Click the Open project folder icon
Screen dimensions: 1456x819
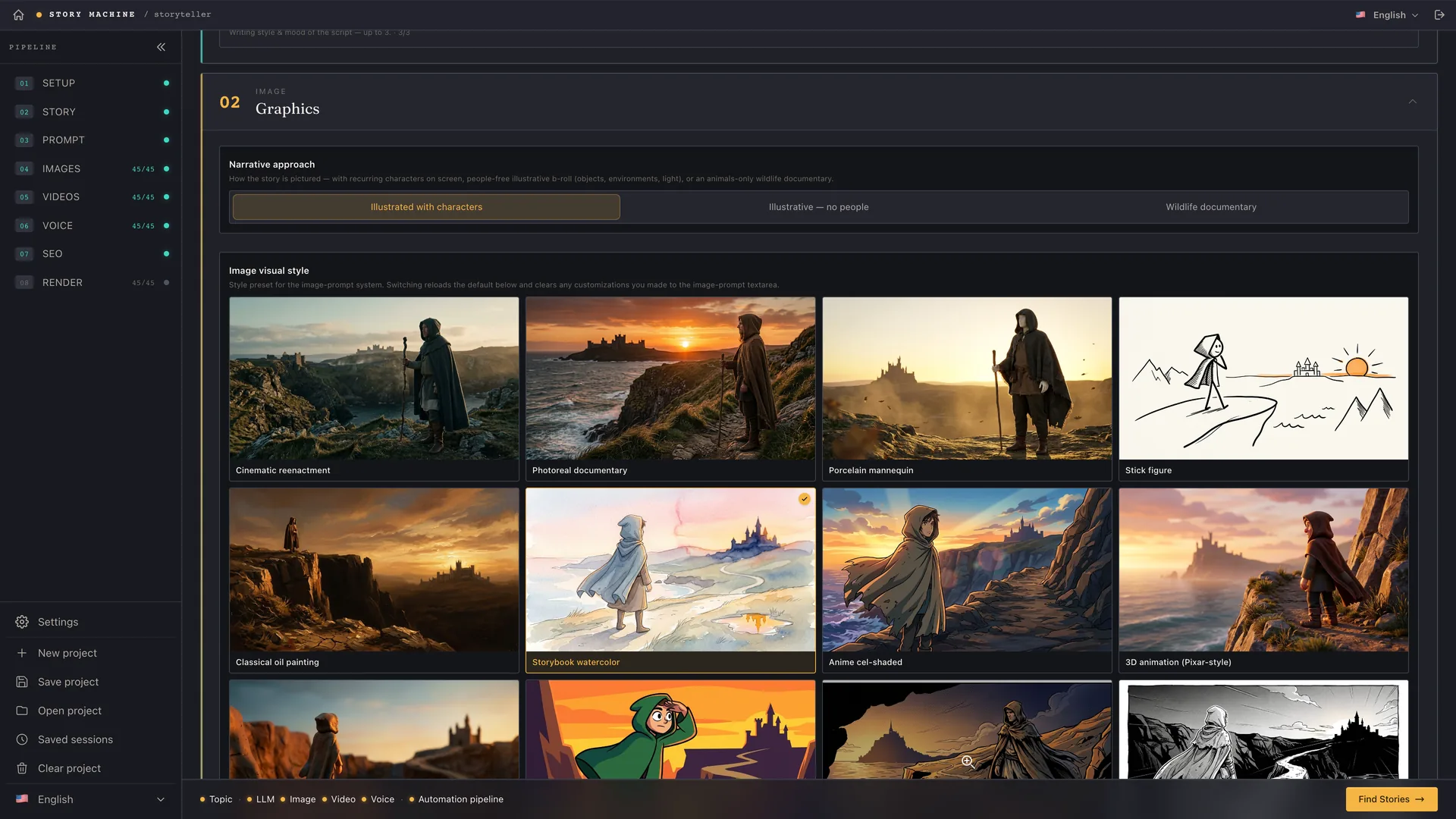[22, 711]
